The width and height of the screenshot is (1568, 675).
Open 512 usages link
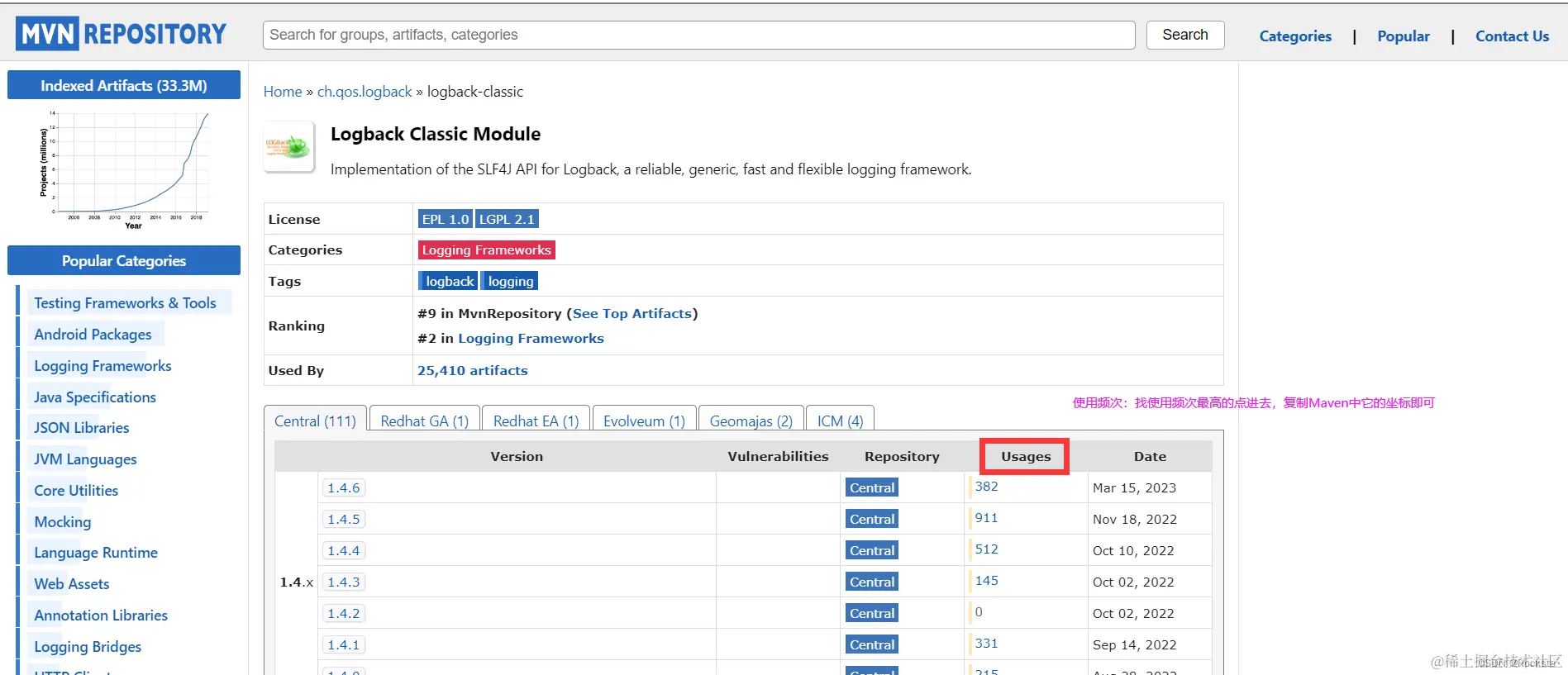986,549
